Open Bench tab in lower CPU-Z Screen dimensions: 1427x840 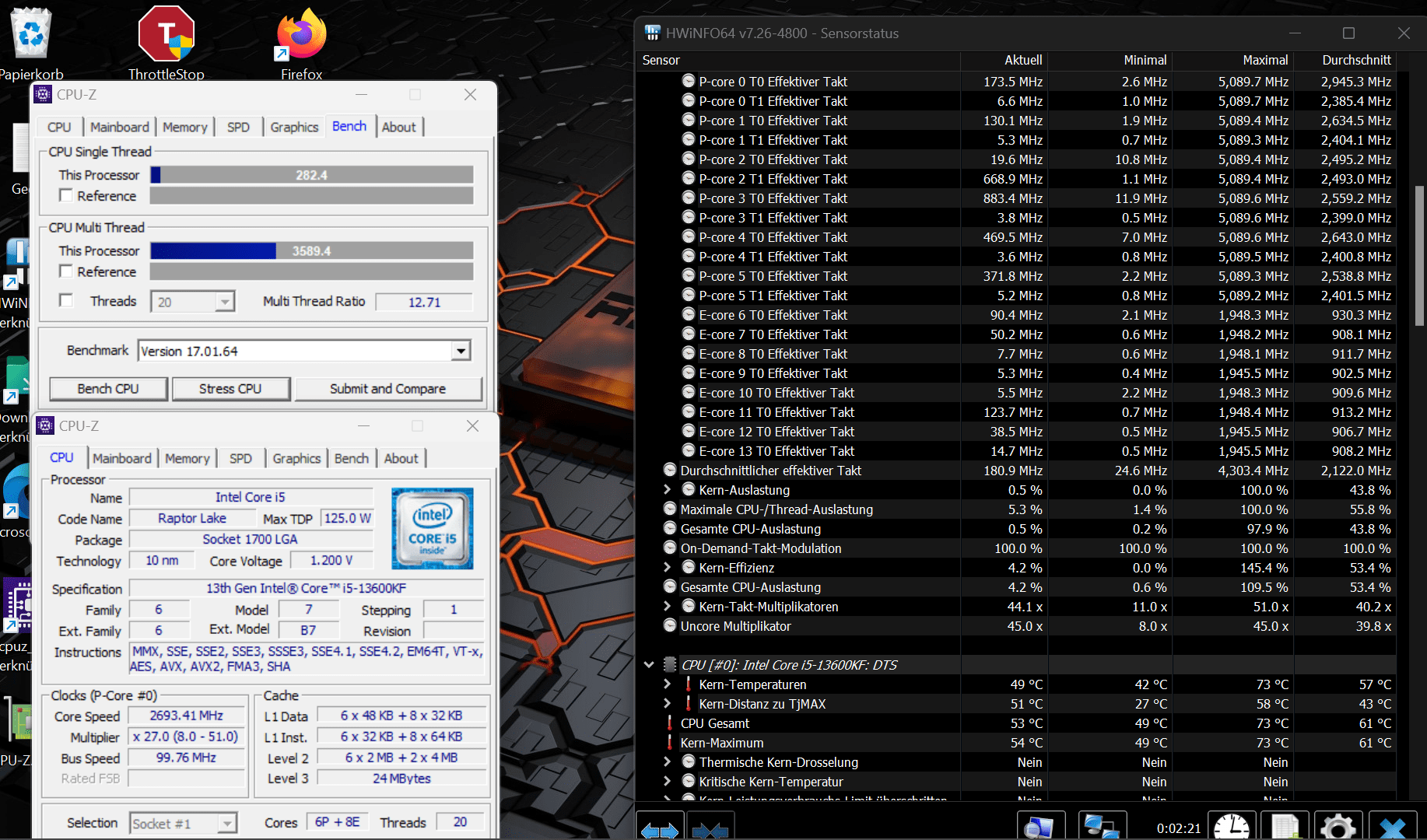[x=352, y=458]
